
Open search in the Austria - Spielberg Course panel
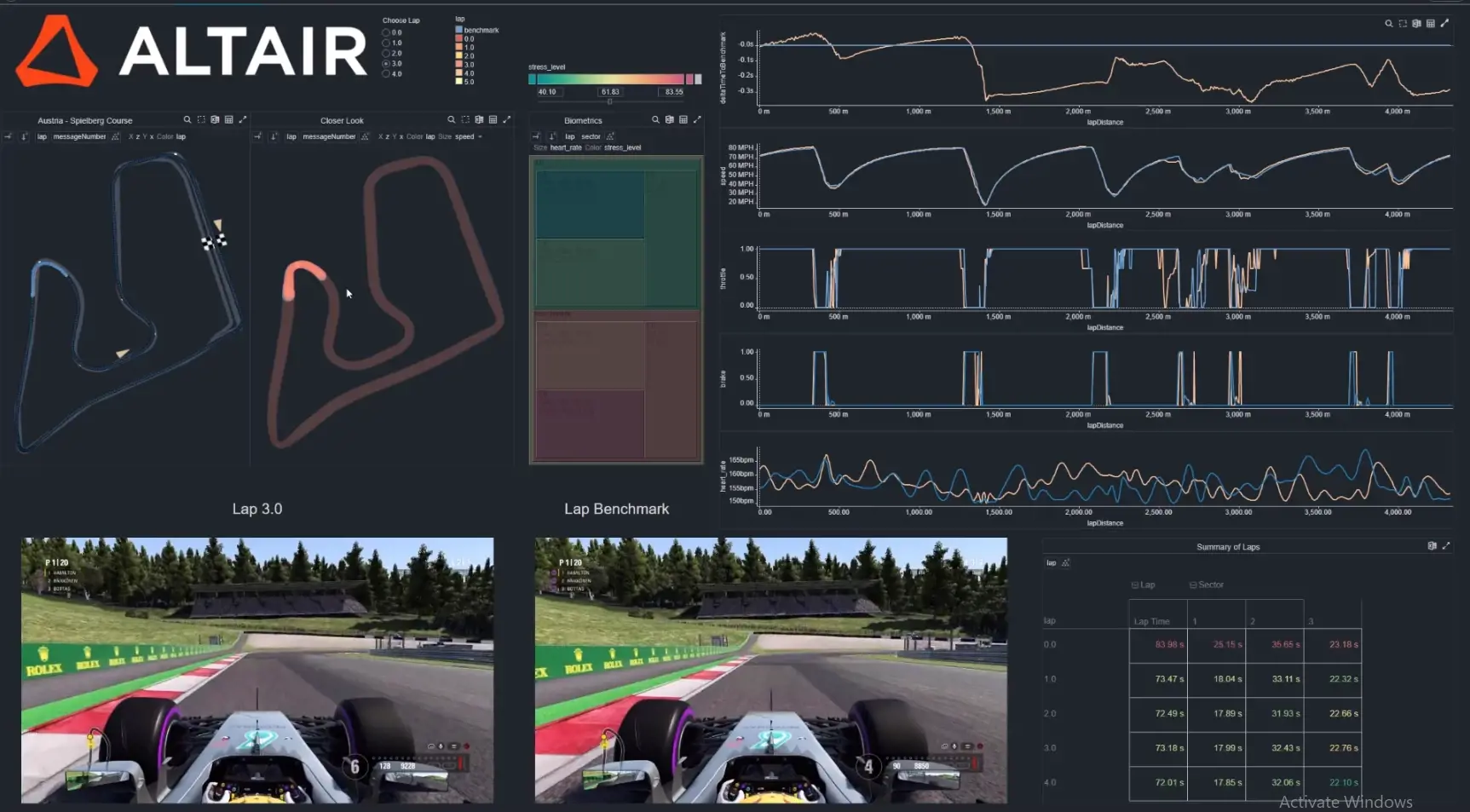[187, 120]
